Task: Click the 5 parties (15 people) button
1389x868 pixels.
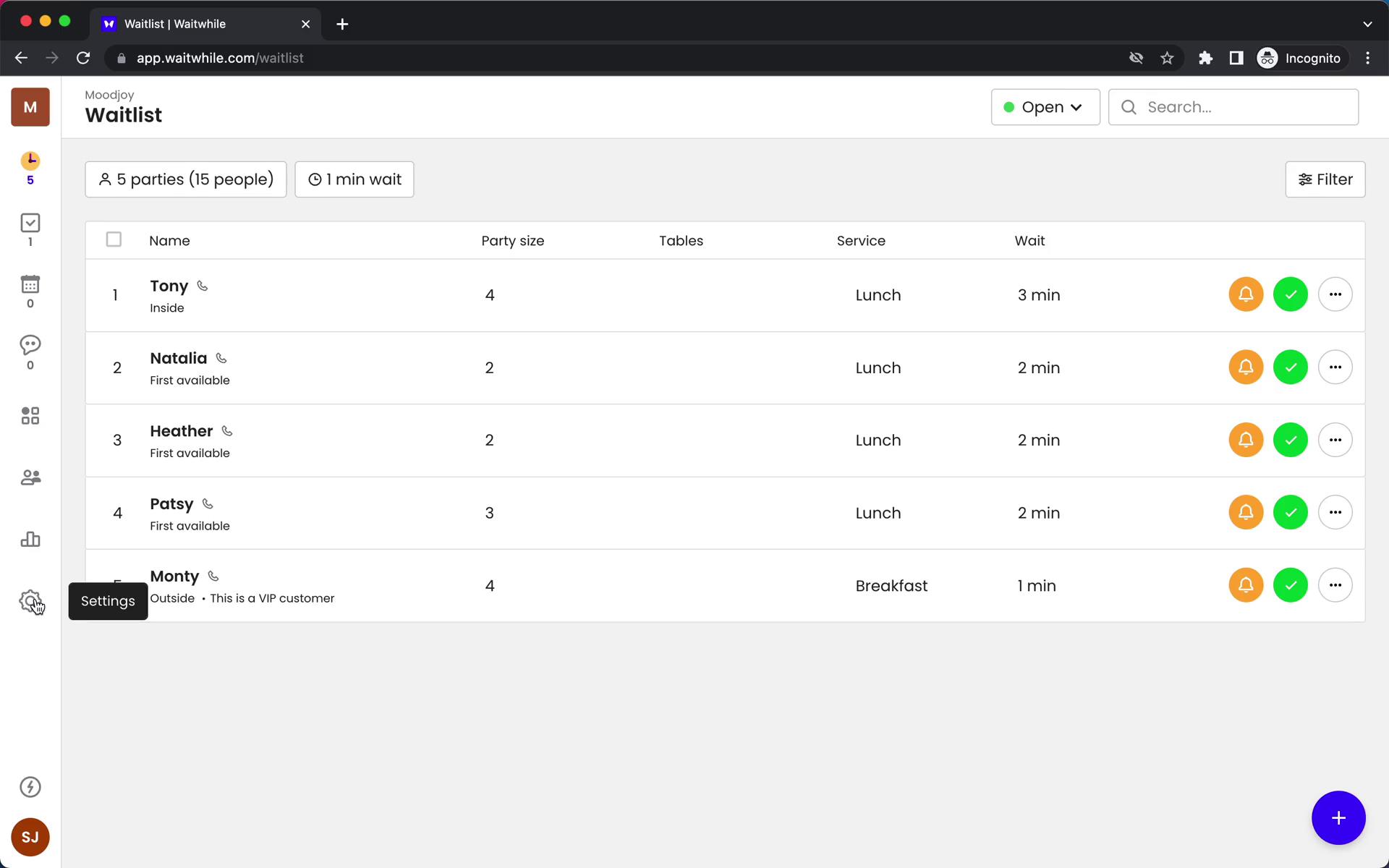Action: [186, 179]
